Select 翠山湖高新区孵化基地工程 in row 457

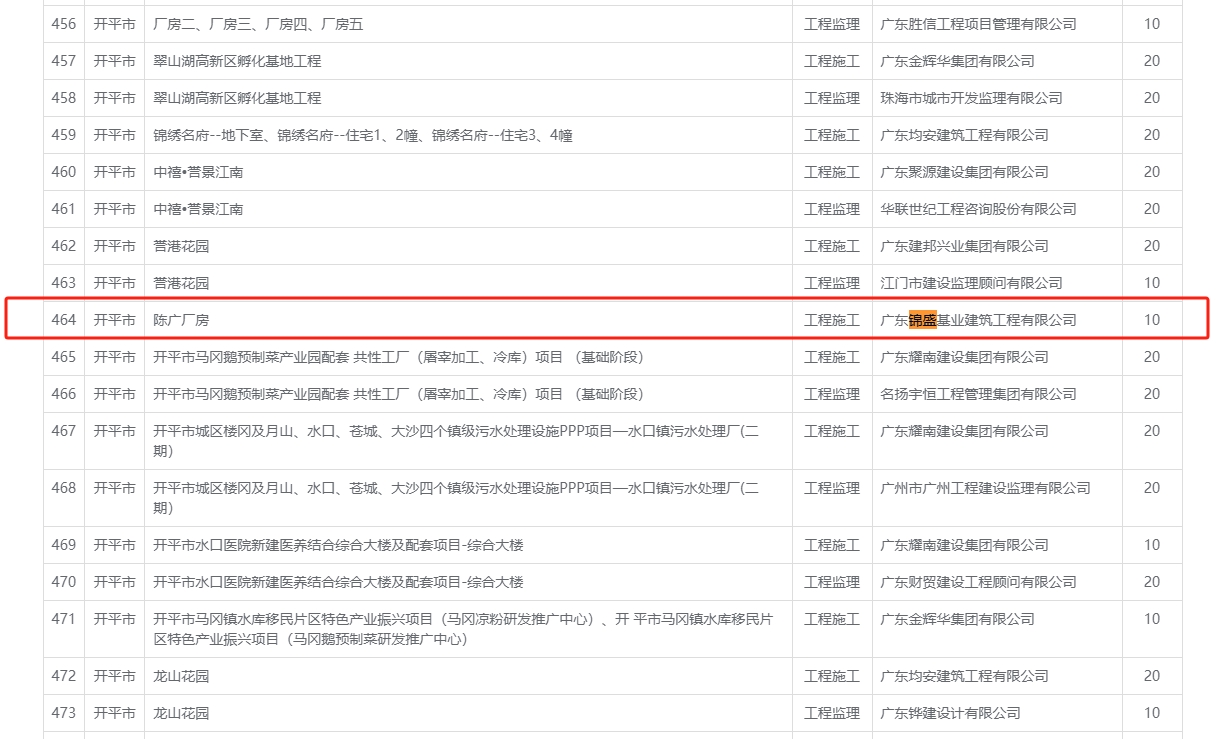point(237,61)
